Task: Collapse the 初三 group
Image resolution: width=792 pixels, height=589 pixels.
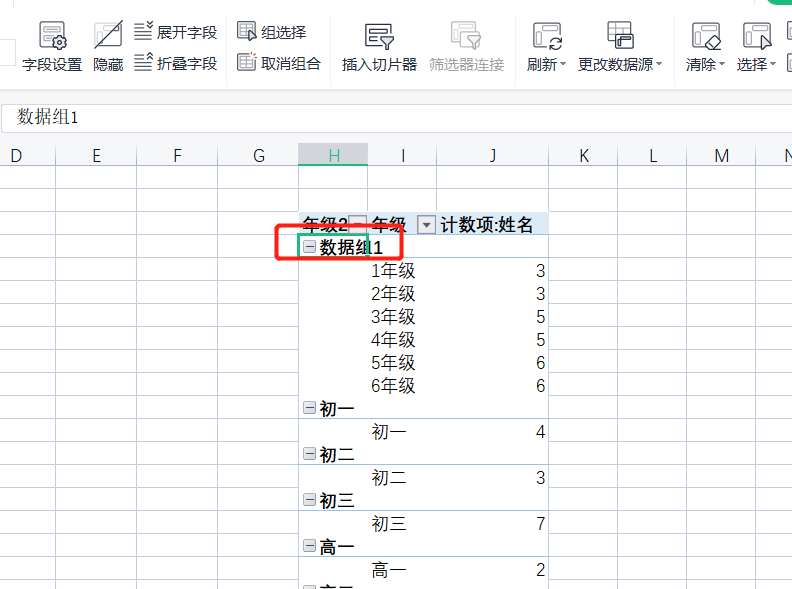Action: coord(309,500)
